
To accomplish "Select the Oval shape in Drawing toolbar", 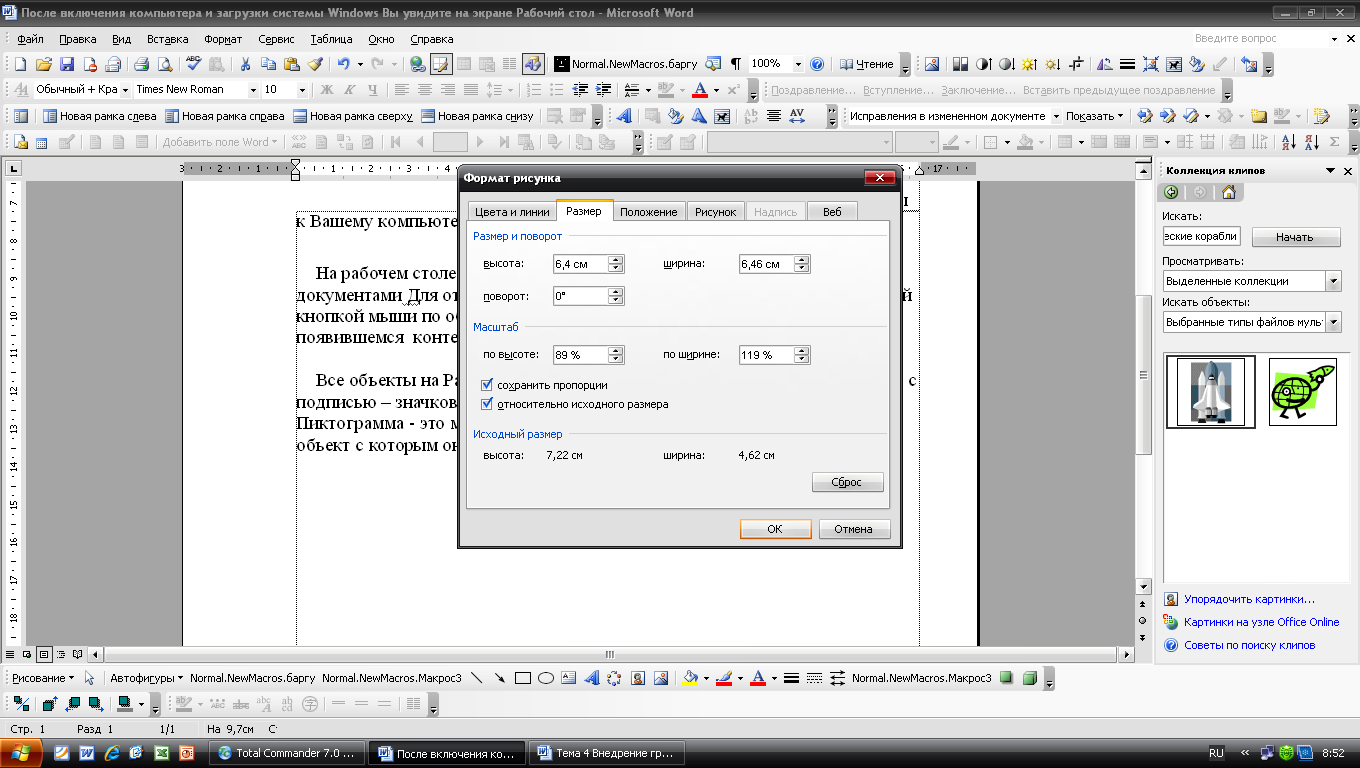I will tap(546, 678).
